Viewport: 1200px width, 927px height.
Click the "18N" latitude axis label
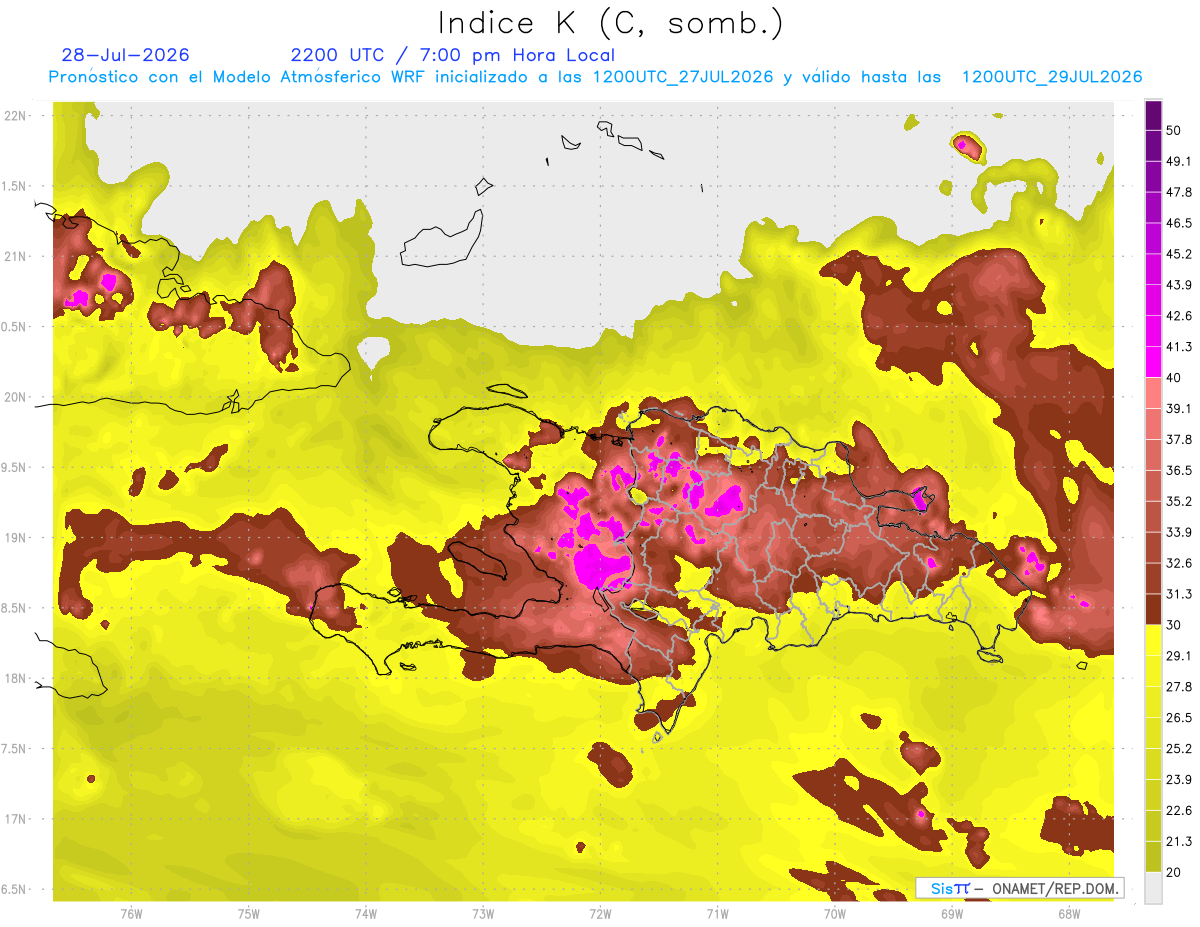tap(15, 678)
